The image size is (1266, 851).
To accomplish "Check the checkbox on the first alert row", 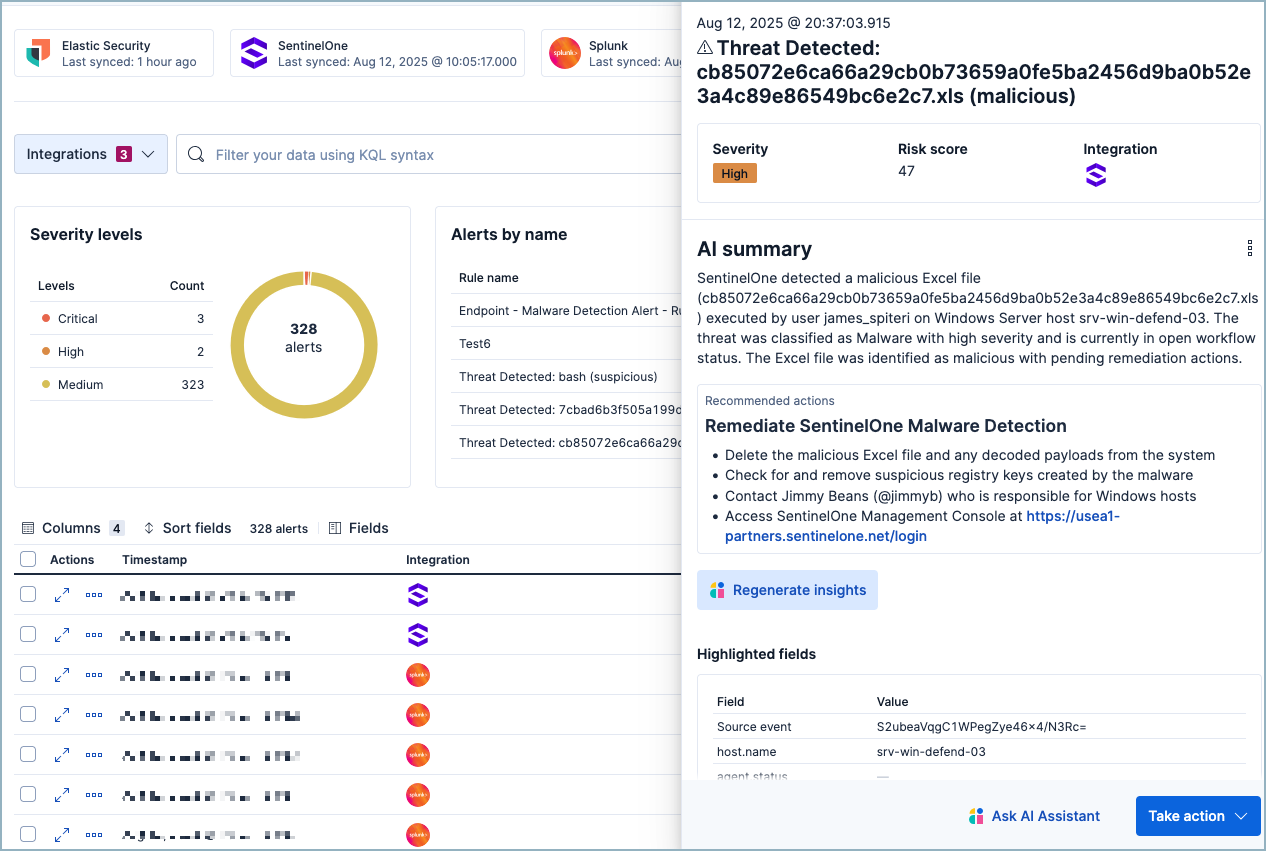I will click(27, 594).
